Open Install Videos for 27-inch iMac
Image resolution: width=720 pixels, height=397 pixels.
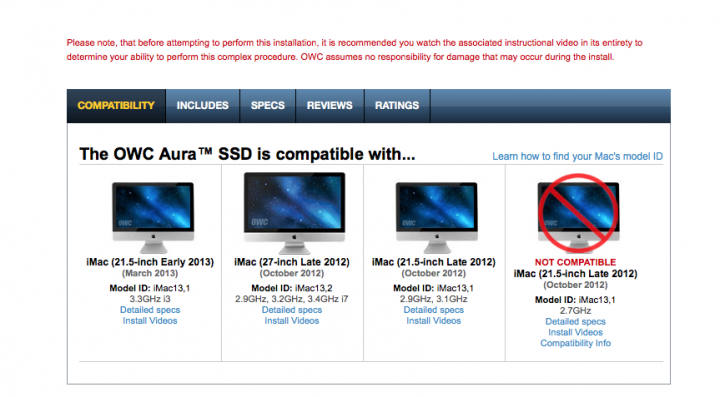click(292, 321)
